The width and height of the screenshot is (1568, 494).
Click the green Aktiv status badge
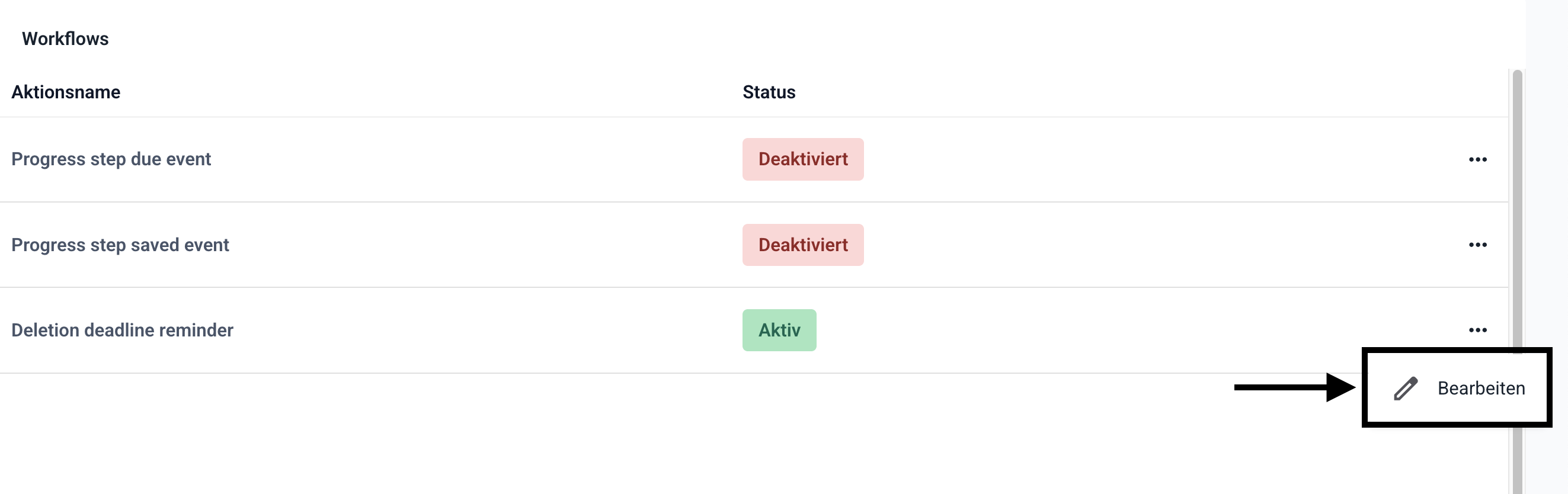[779, 330]
